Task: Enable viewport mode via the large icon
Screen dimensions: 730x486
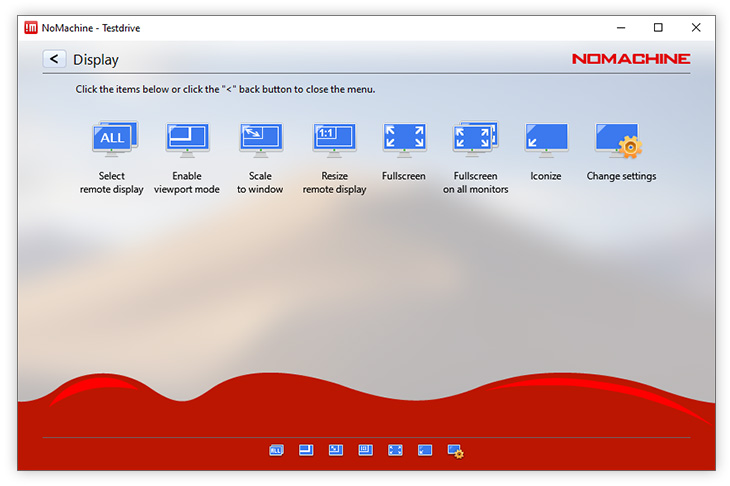Action: 187,140
